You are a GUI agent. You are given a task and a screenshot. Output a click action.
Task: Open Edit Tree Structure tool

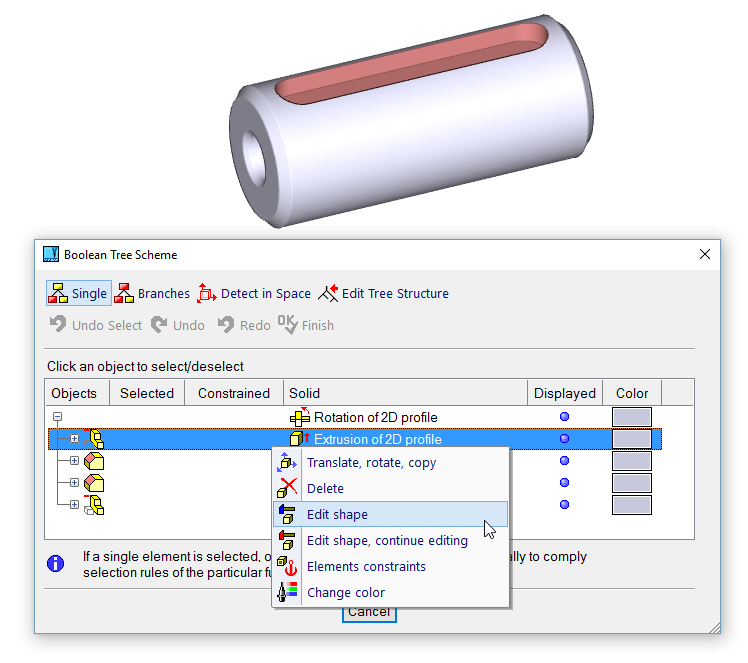(x=328, y=293)
